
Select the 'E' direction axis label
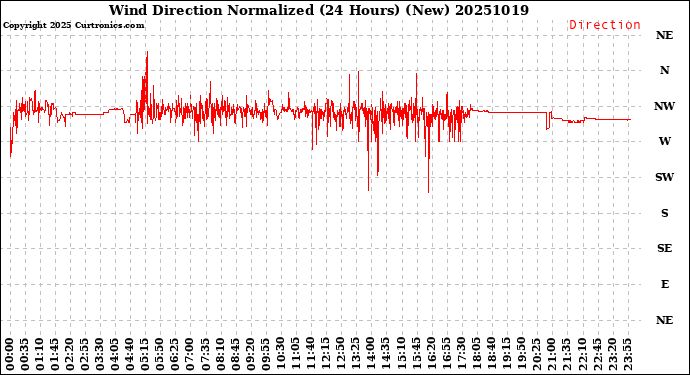click(664, 284)
